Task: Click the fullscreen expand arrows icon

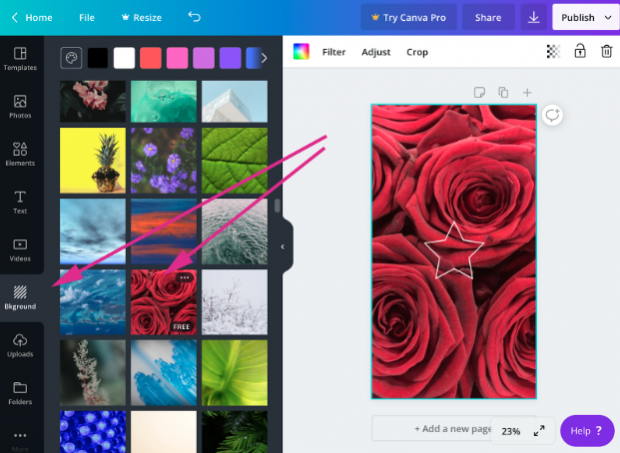Action: pyautogui.click(x=539, y=431)
